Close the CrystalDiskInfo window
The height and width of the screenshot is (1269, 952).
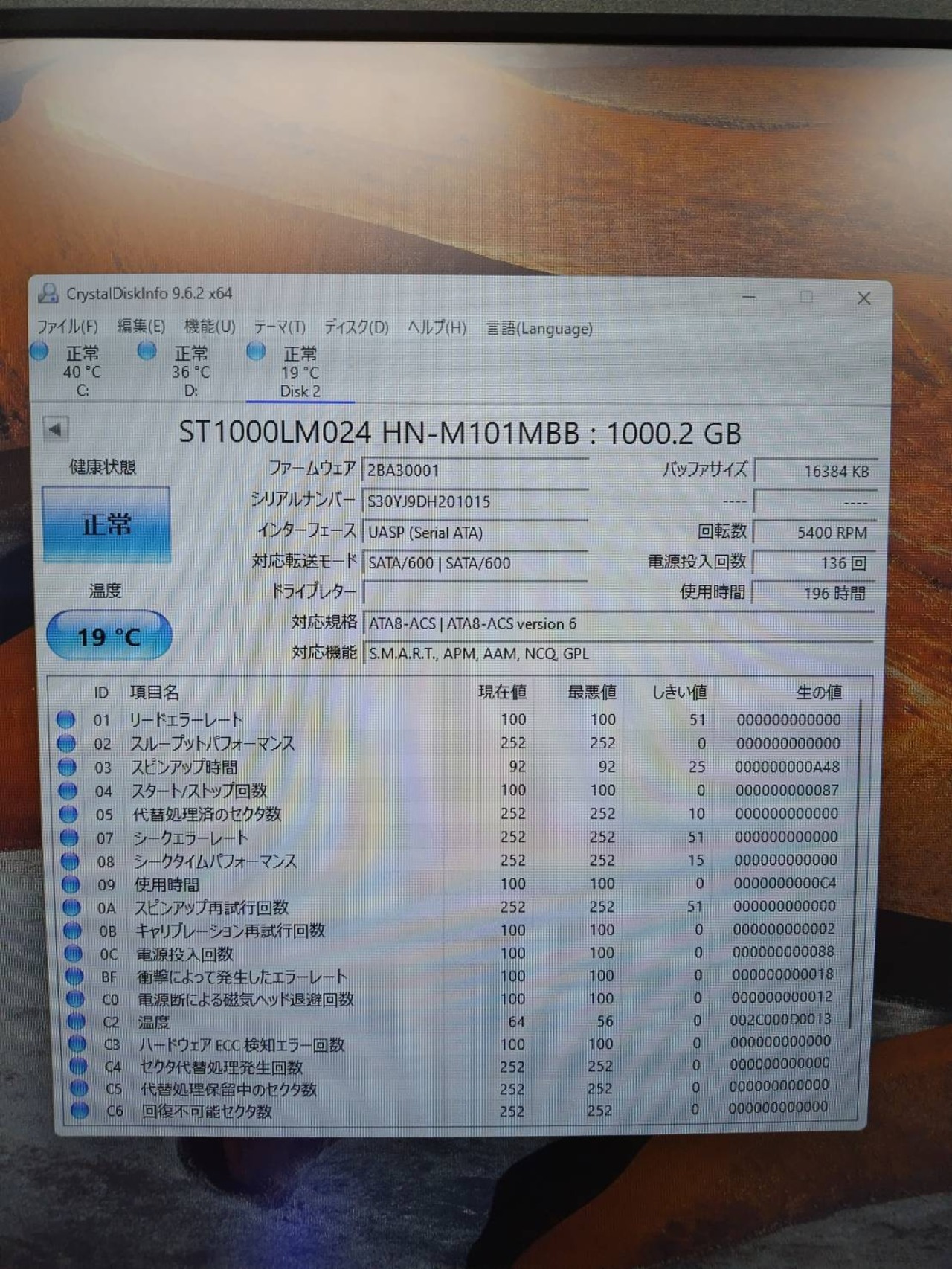863,298
